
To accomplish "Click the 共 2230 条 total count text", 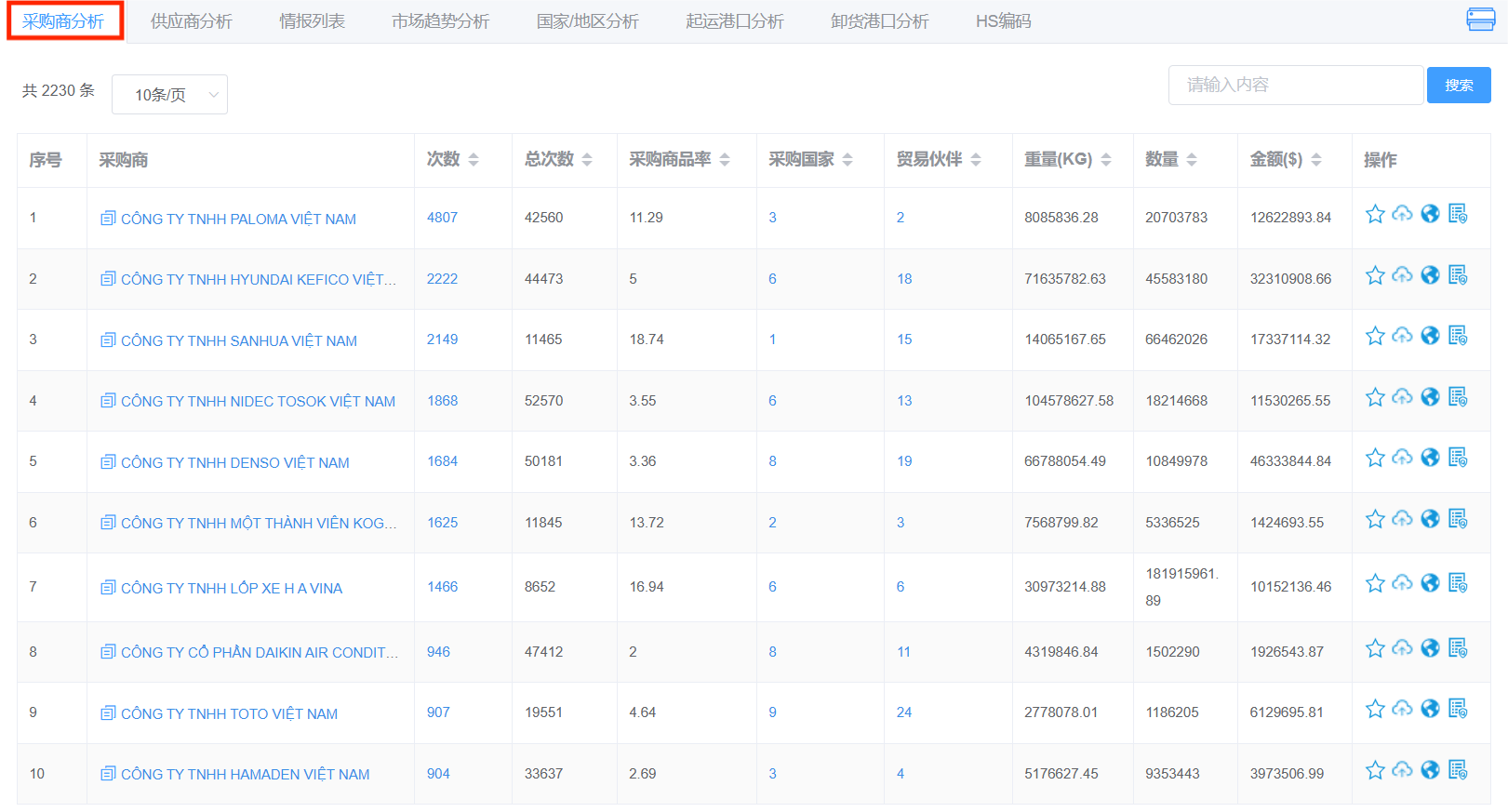I will click(x=59, y=90).
